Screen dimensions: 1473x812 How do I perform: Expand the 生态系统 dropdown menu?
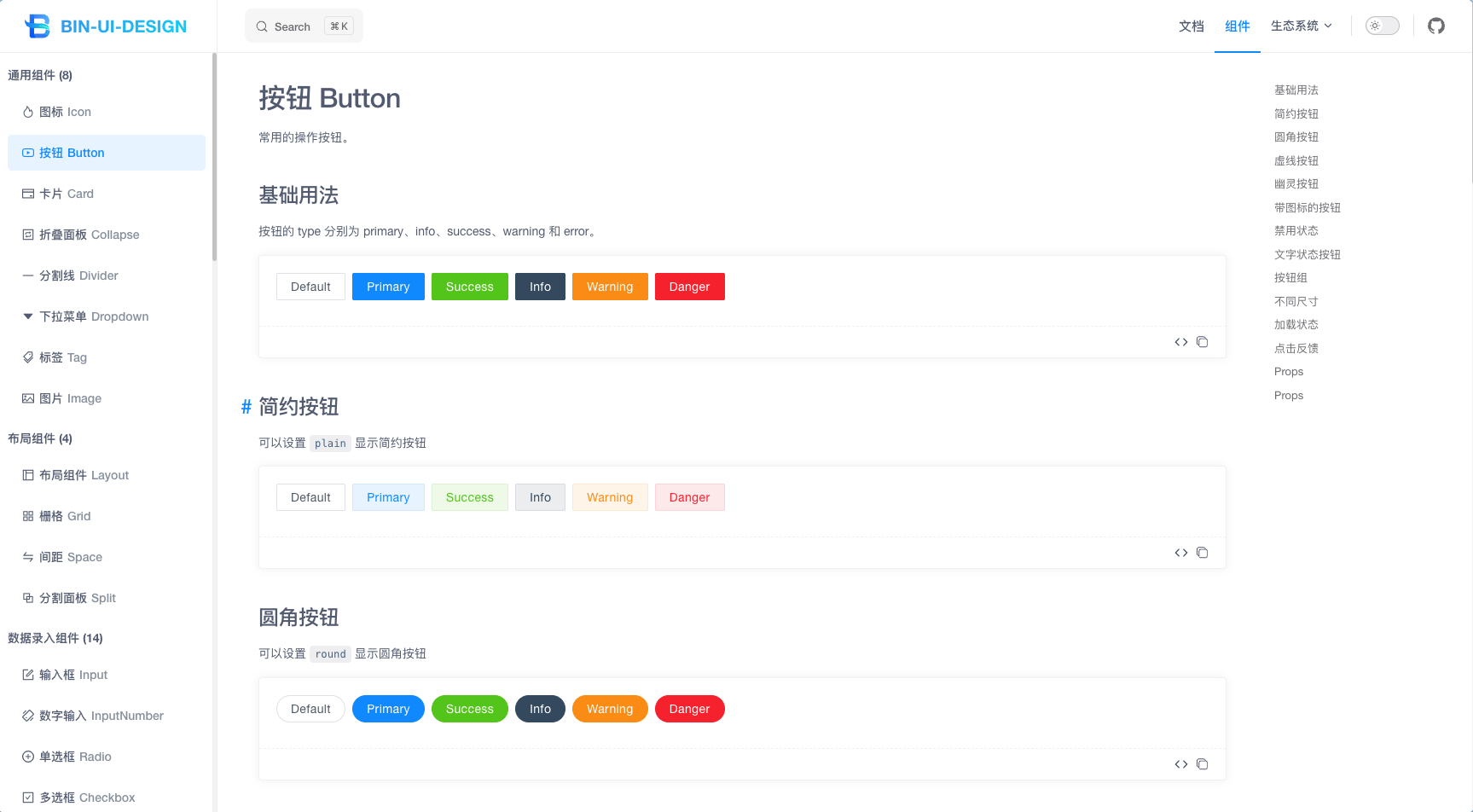tap(1301, 26)
